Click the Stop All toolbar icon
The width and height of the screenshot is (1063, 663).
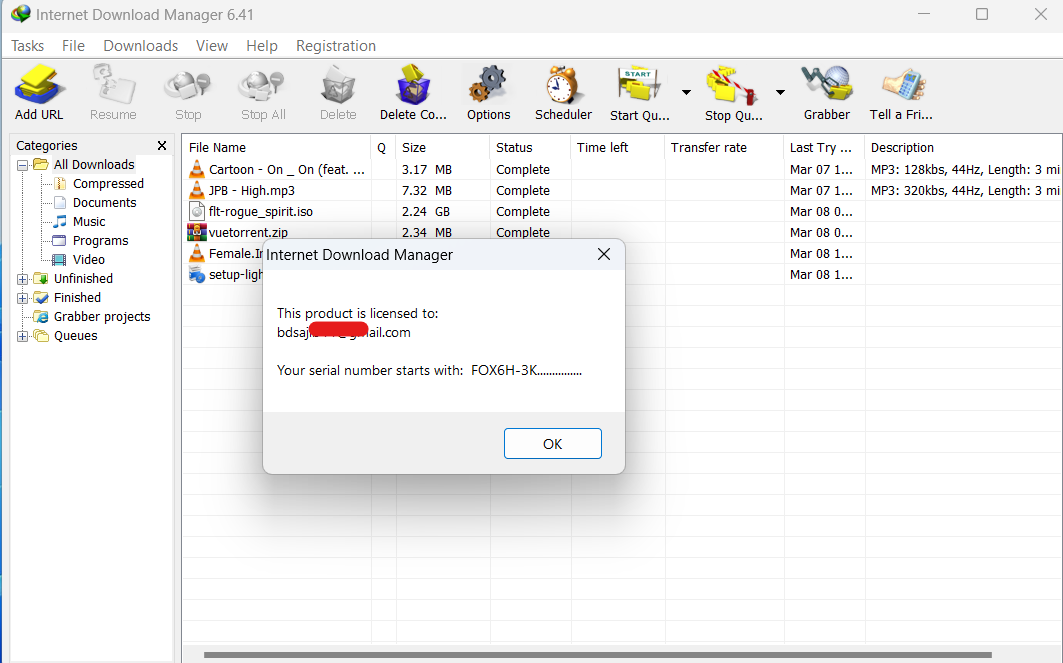[262, 85]
